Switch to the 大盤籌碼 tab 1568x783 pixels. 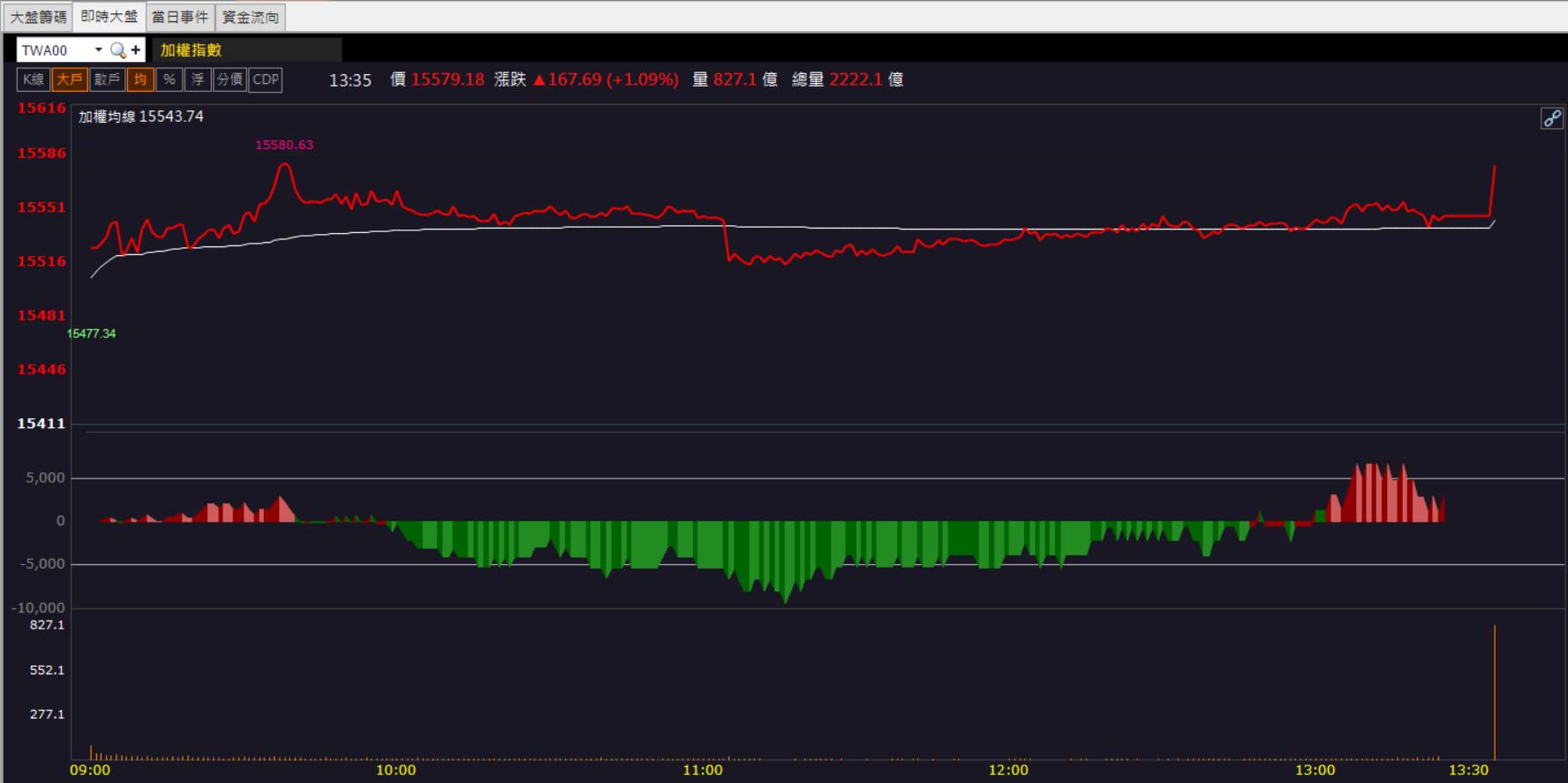click(38, 17)
